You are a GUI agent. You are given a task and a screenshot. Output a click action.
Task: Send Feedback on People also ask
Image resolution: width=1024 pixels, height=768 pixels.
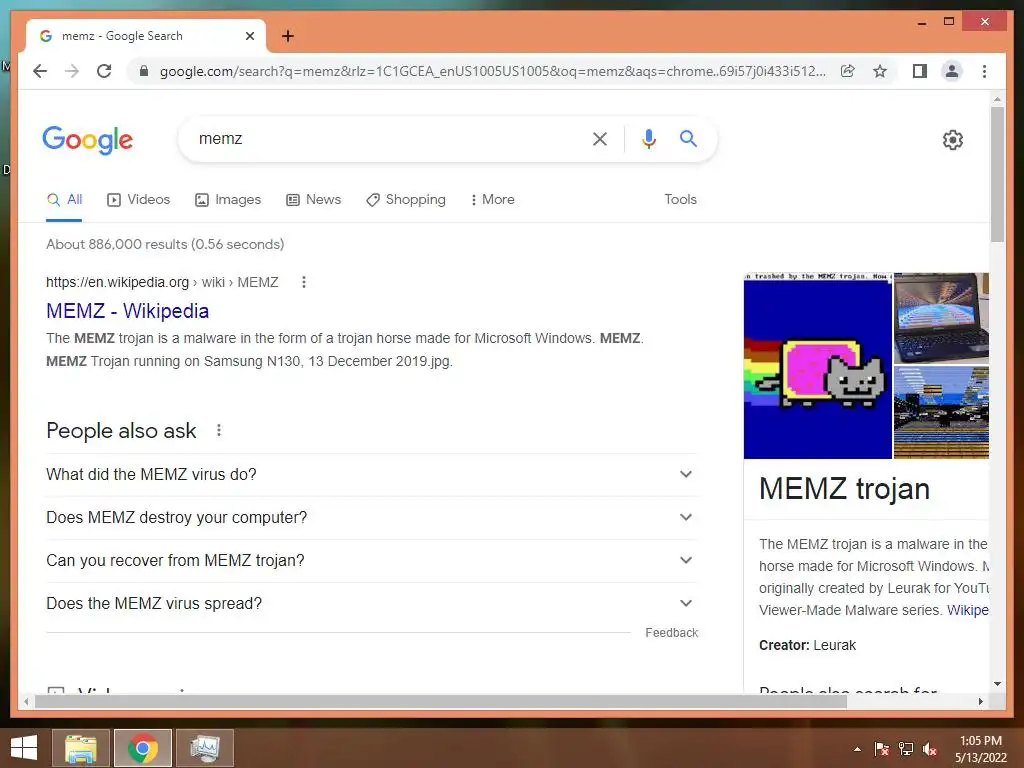[671, 633]
